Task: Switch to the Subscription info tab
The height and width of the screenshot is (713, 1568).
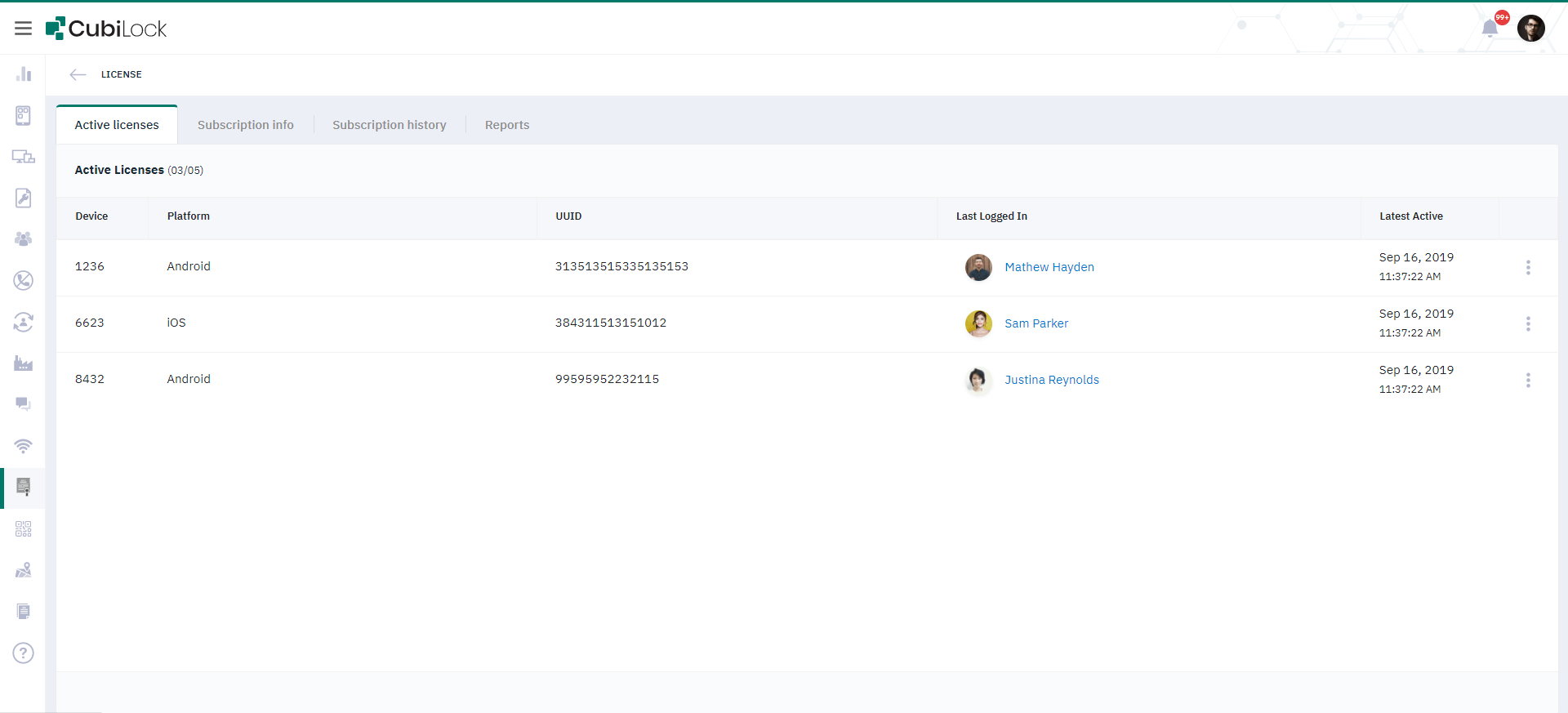Action: point(245,125)
